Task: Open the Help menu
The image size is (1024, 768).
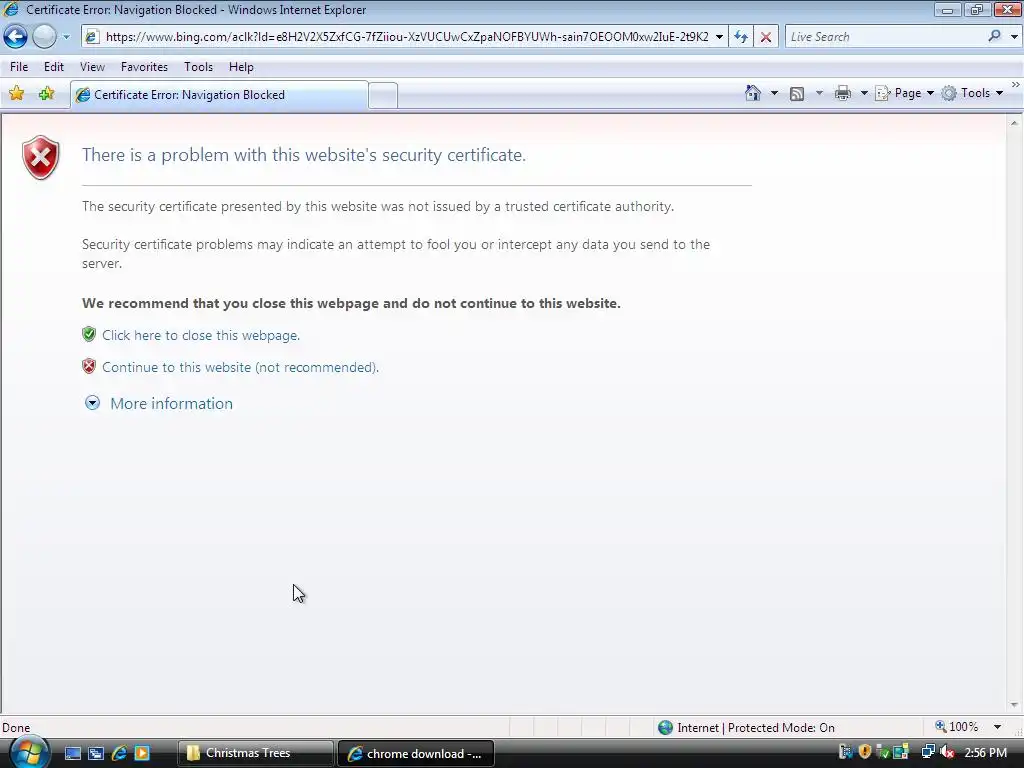Action: coord(241,67)
